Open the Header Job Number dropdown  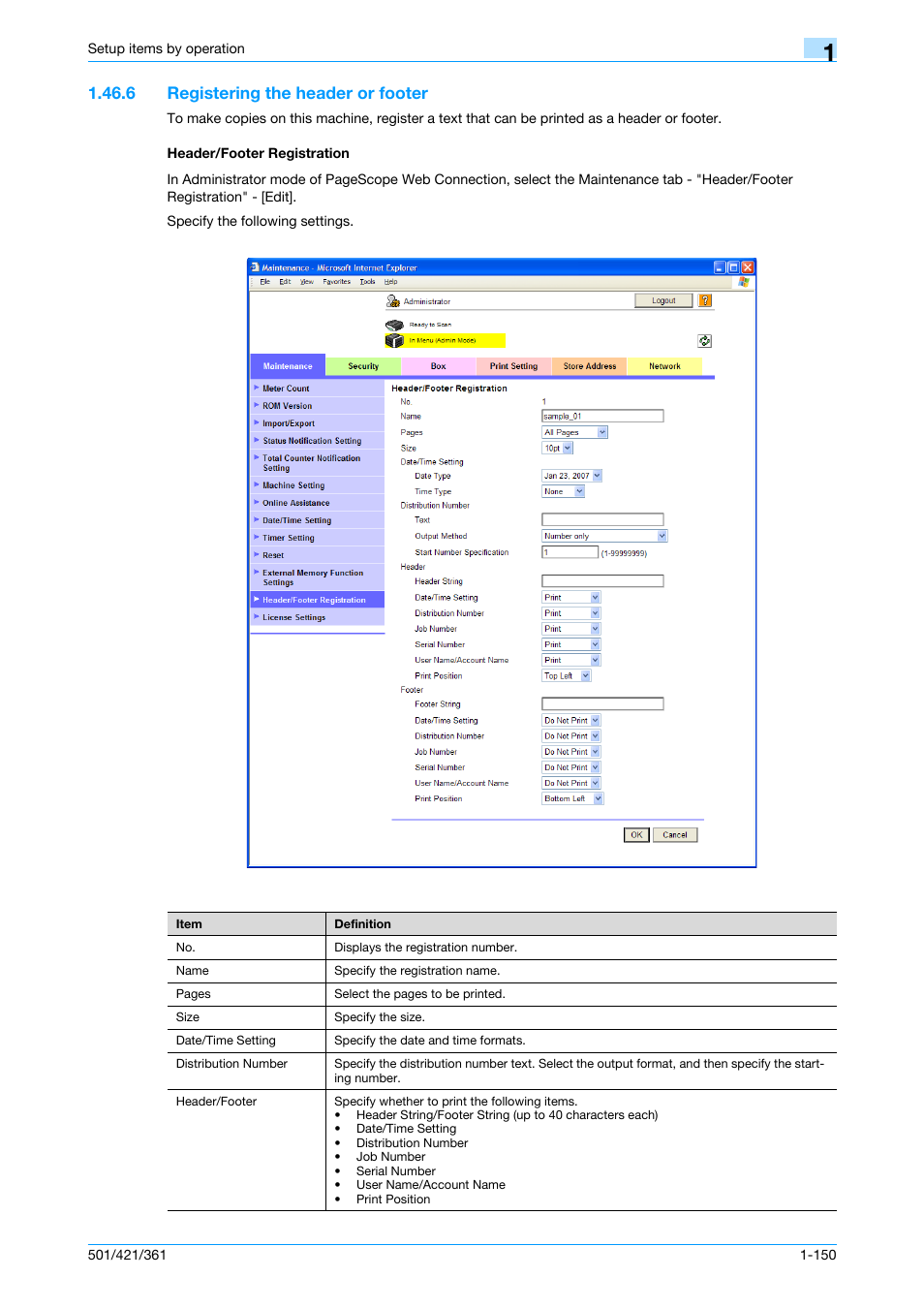point(571,629)
